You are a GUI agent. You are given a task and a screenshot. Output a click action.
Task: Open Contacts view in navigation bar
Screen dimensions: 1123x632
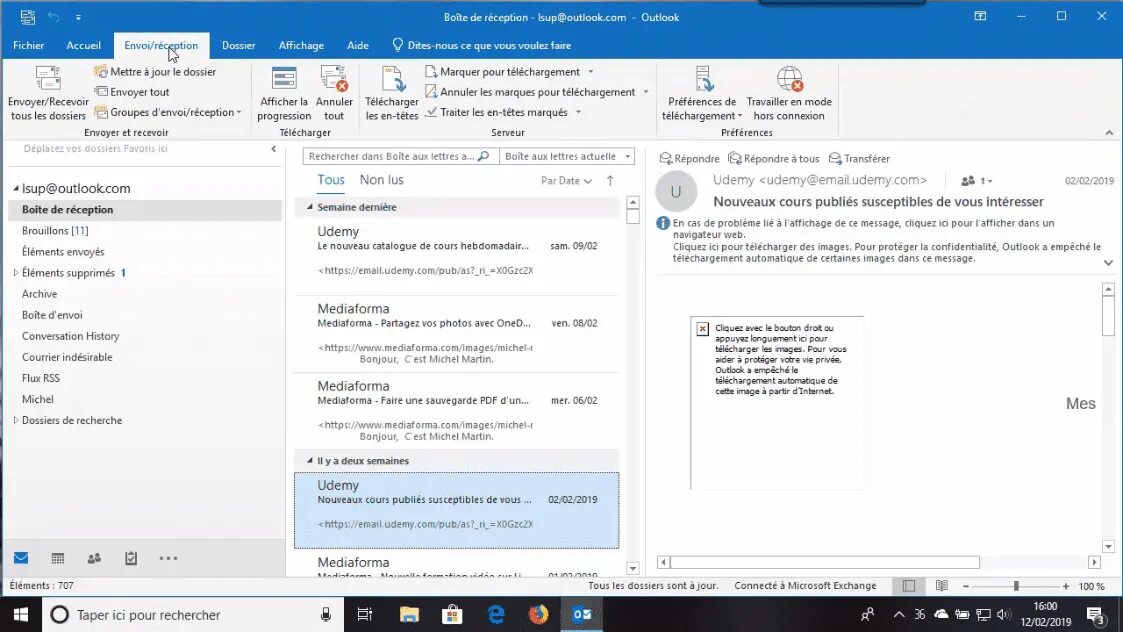94,558
